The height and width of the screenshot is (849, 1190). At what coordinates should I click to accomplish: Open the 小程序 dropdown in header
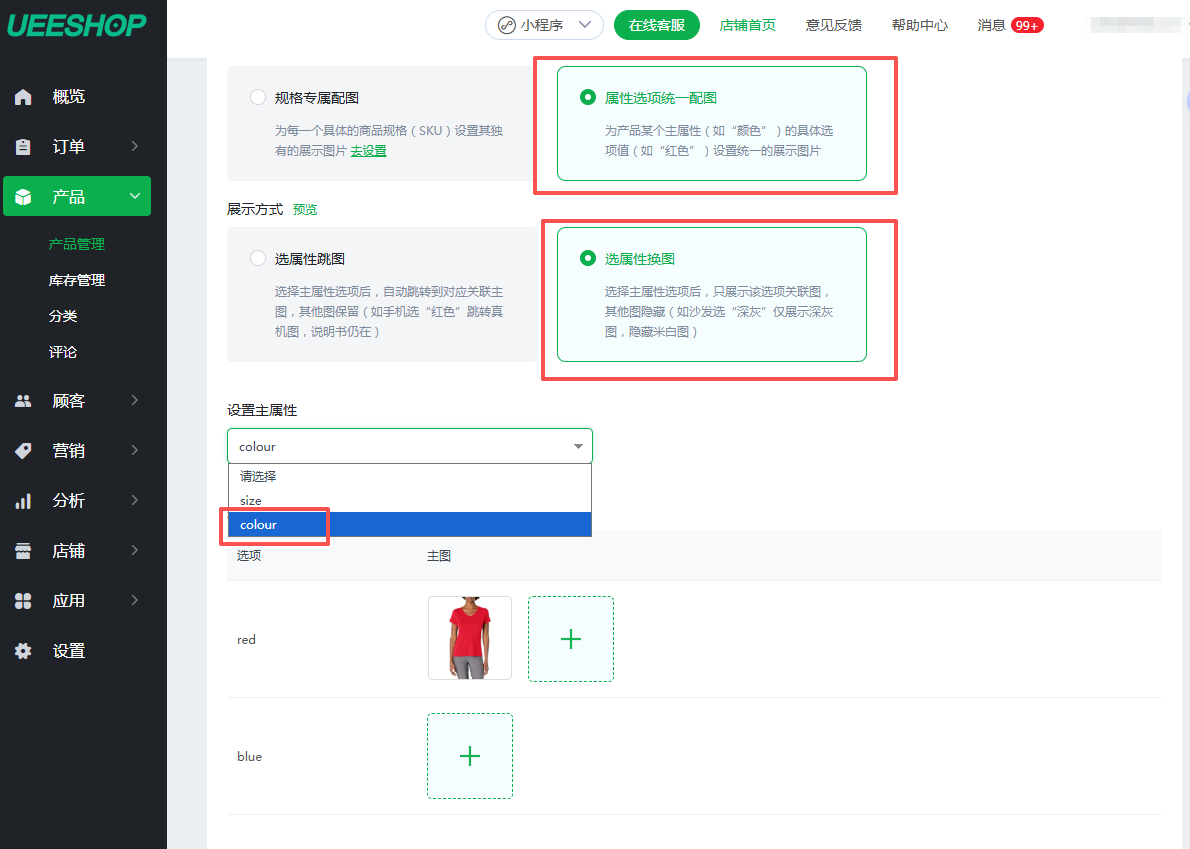click(544, 25)
